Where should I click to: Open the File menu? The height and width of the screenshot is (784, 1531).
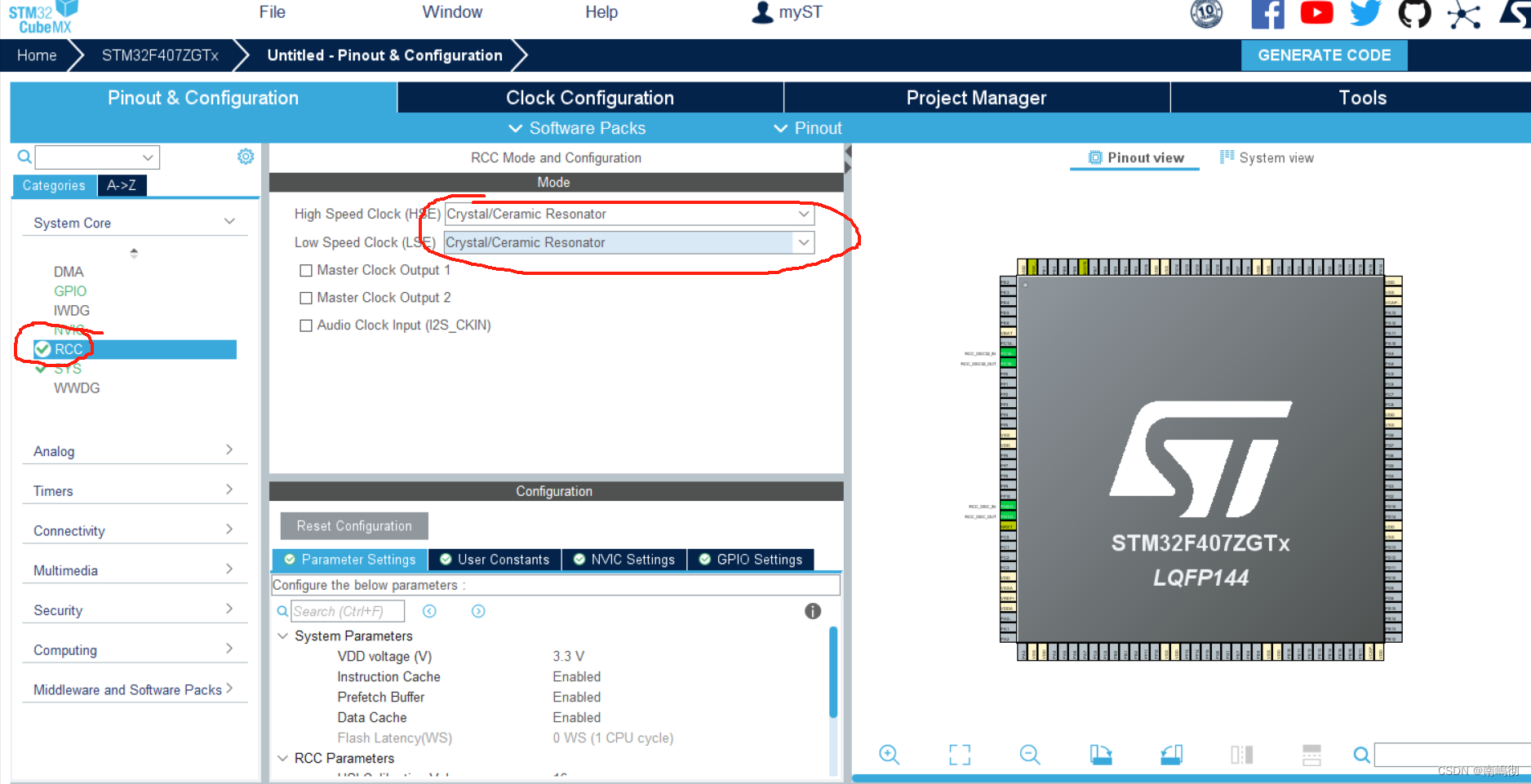point(272,12)
